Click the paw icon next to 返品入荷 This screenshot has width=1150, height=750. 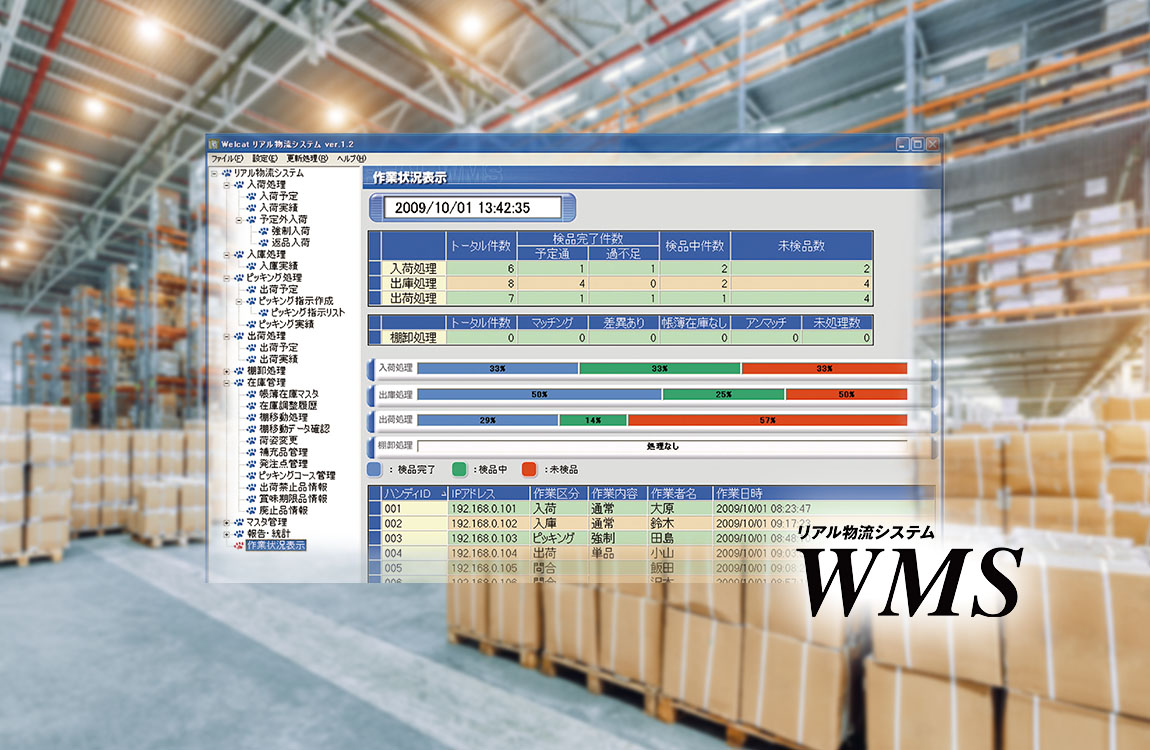coord(264,243)
